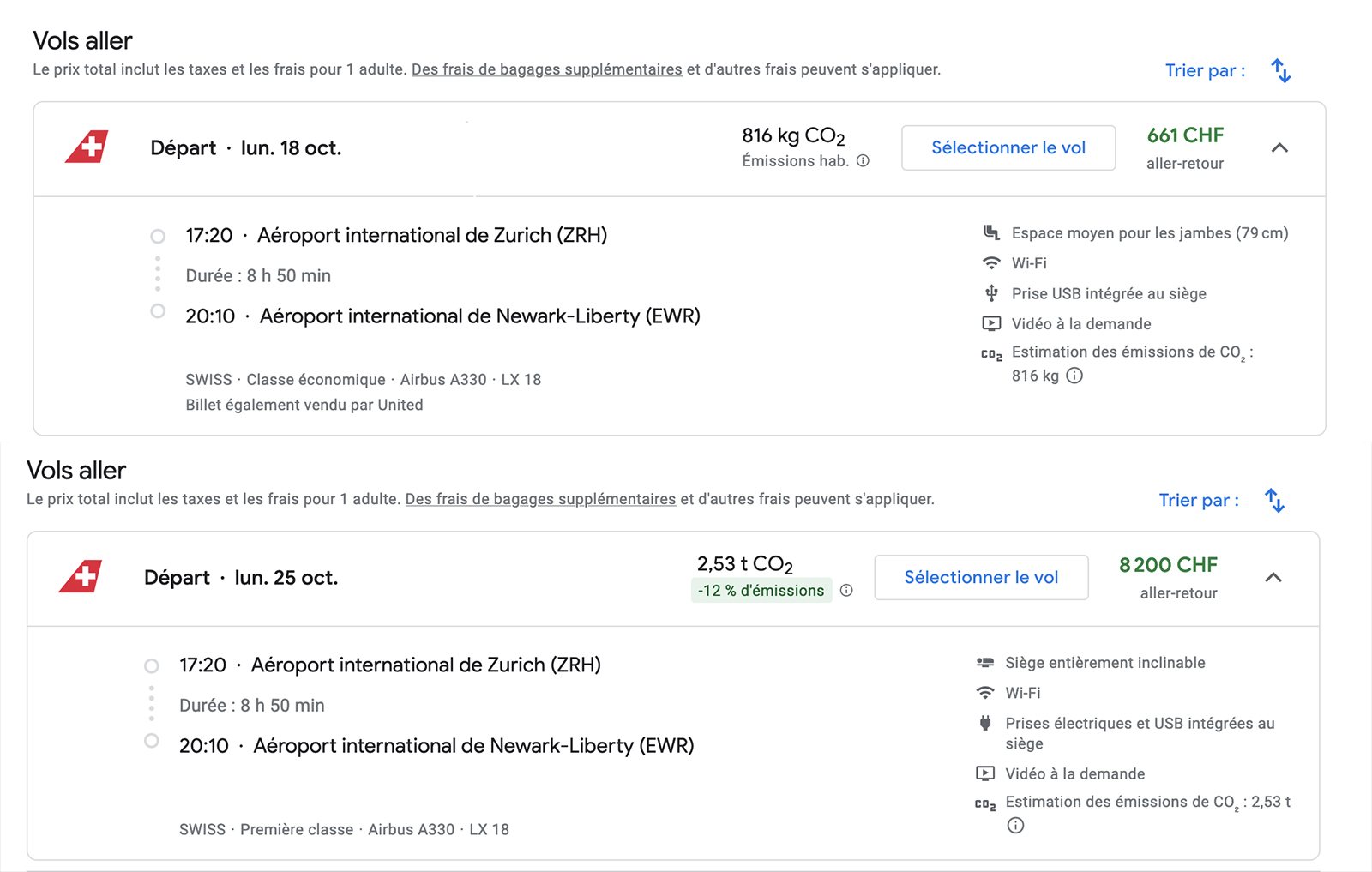The image size is (1372, 872).
Task: Click SWISS airline logo on 18 oct. flight
Action: click(x=87, y=147)
